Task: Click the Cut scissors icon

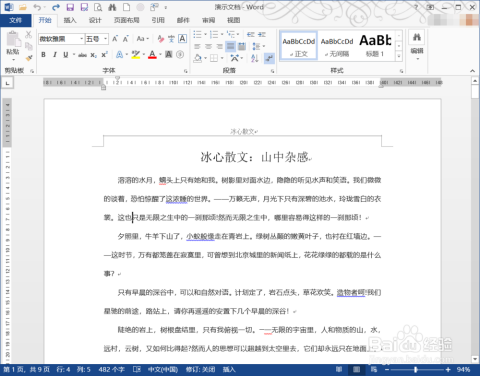Action: point(28,34)
